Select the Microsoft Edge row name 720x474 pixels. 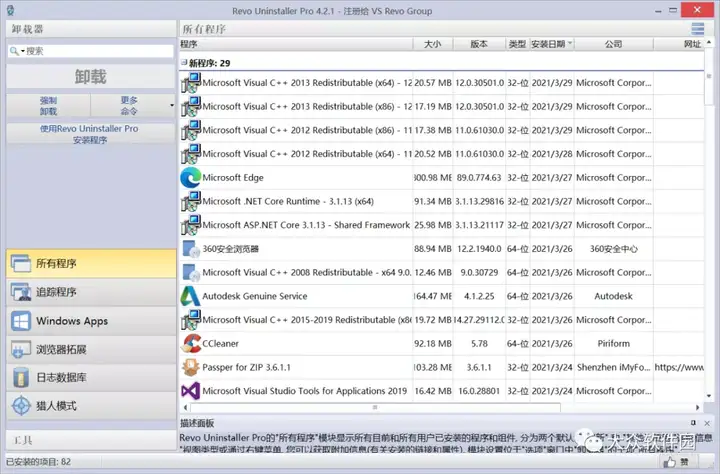pyautogui.click(x=233, y=178)
